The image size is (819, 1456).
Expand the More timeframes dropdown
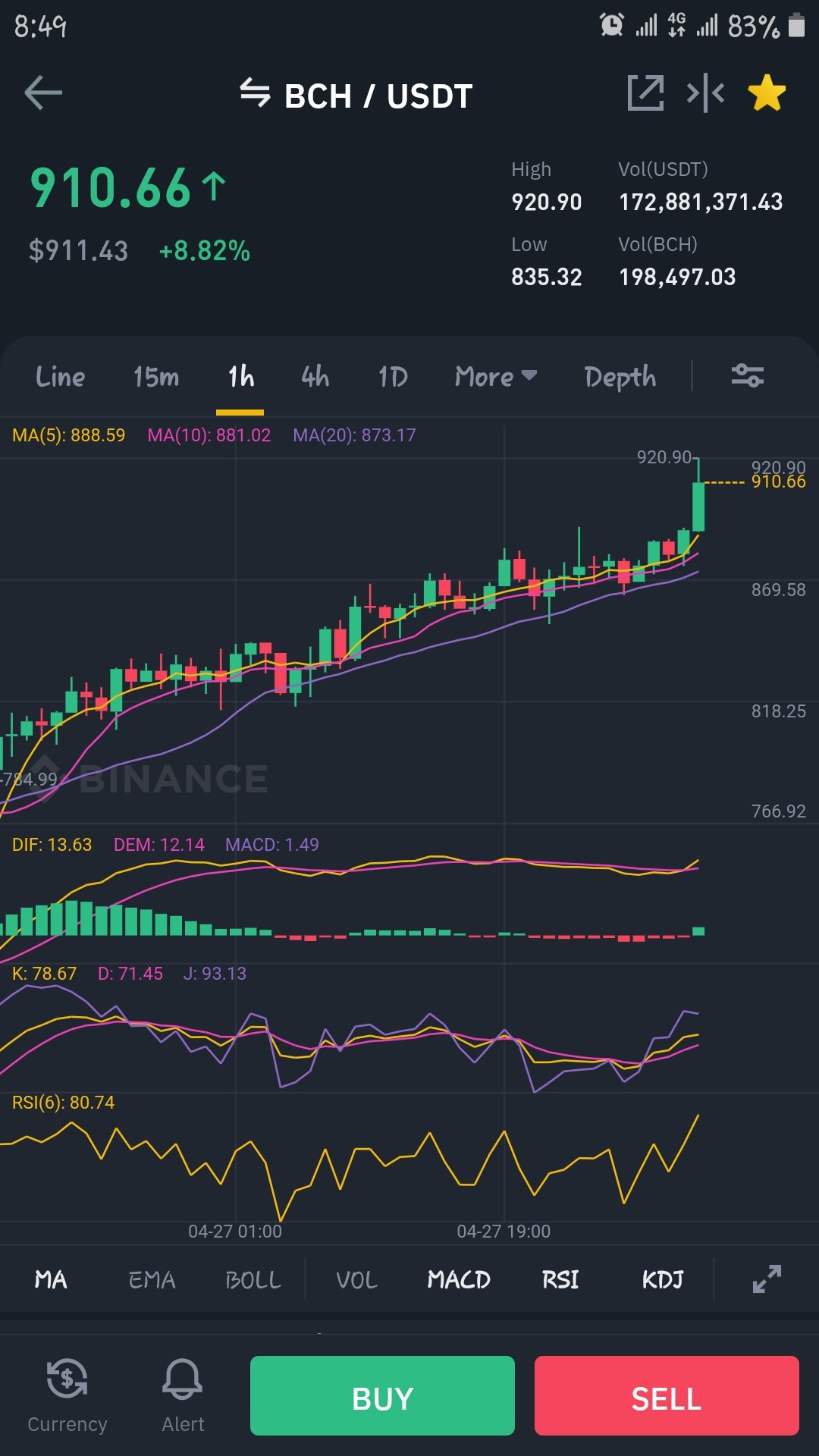(x=496, y=376)
